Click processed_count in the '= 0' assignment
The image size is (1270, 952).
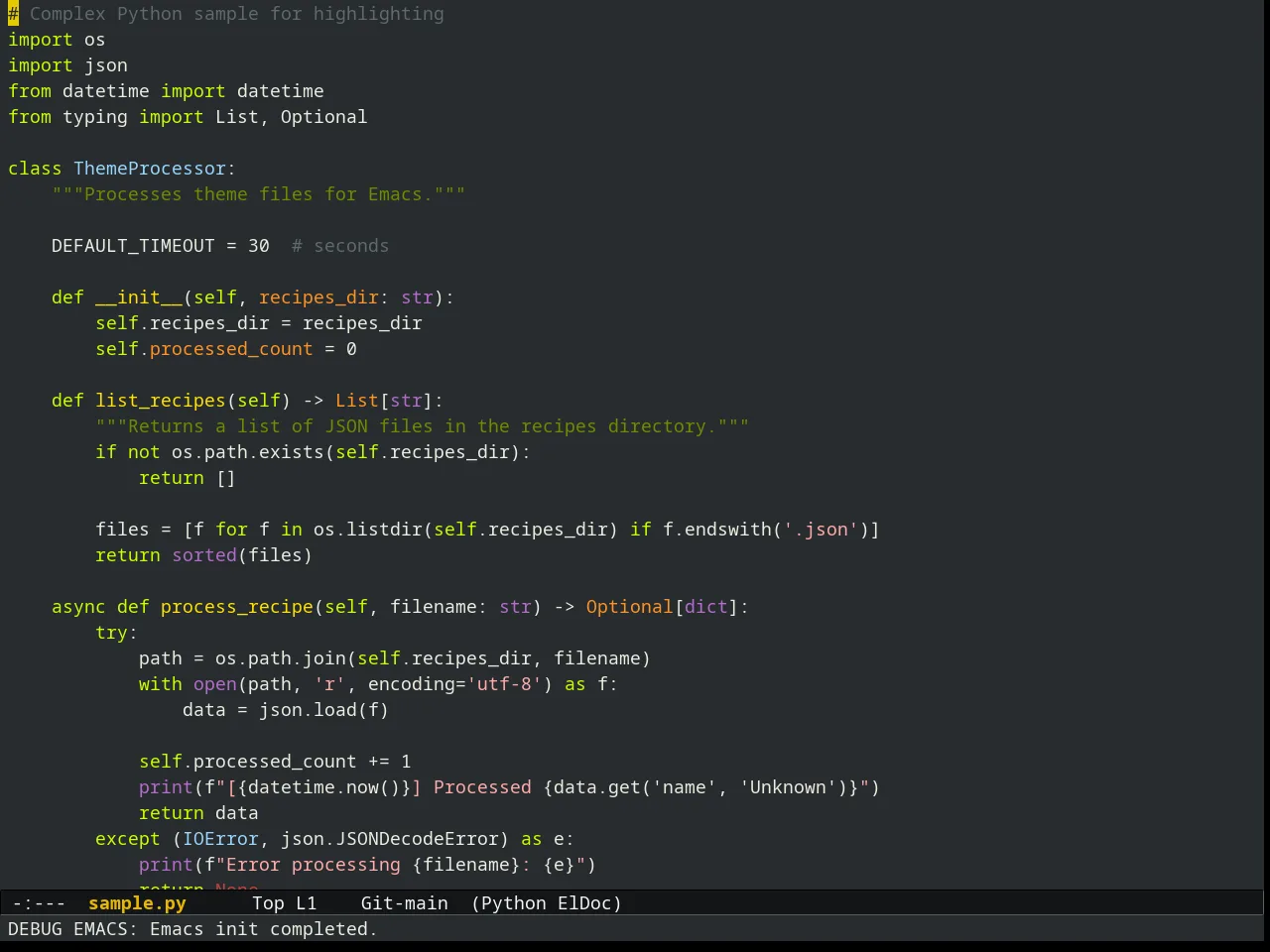click(231, 349)
